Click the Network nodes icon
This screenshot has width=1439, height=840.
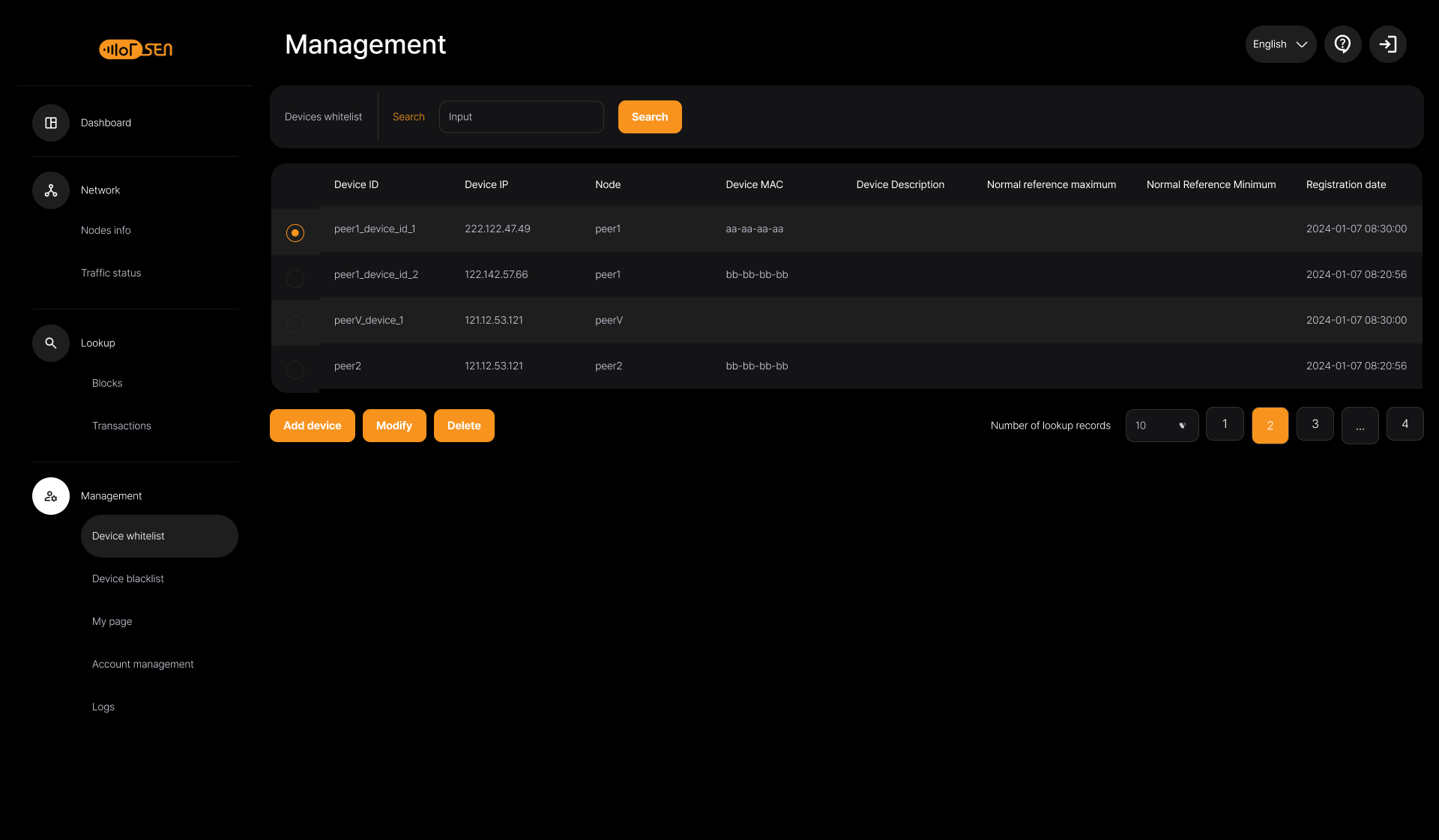[51, 190]
